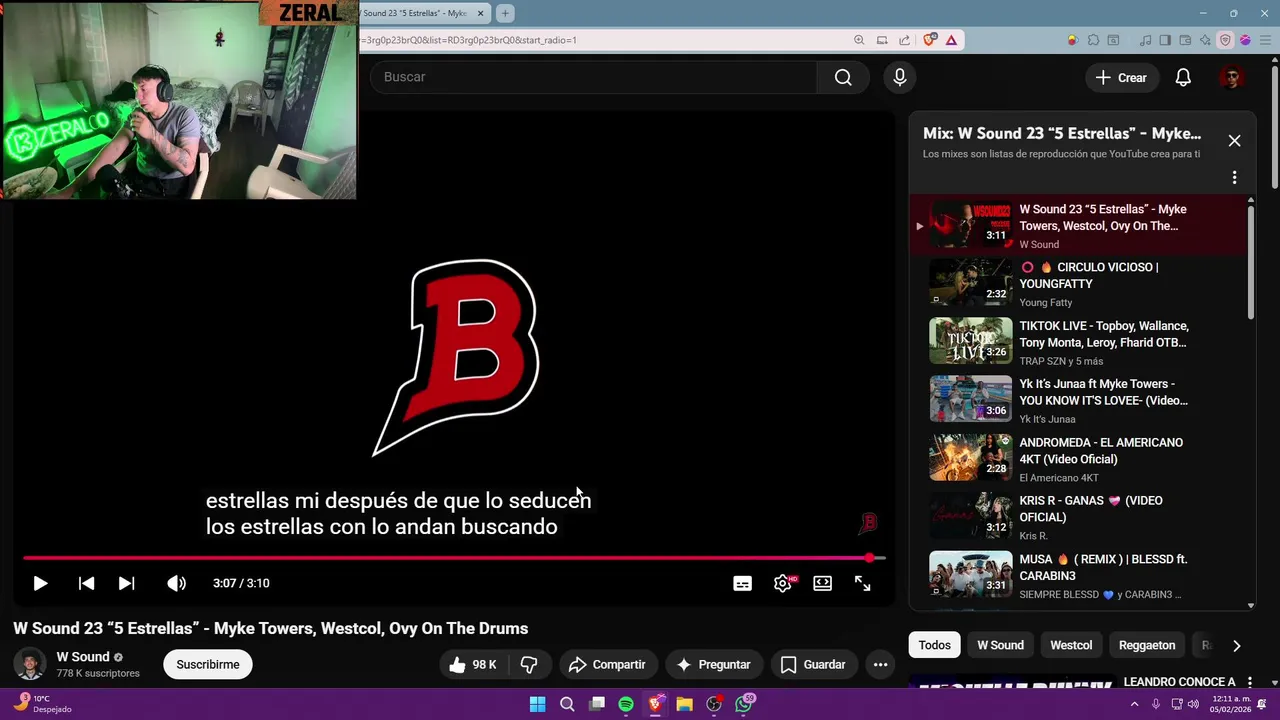Skip to the next video

pos(126,583)
